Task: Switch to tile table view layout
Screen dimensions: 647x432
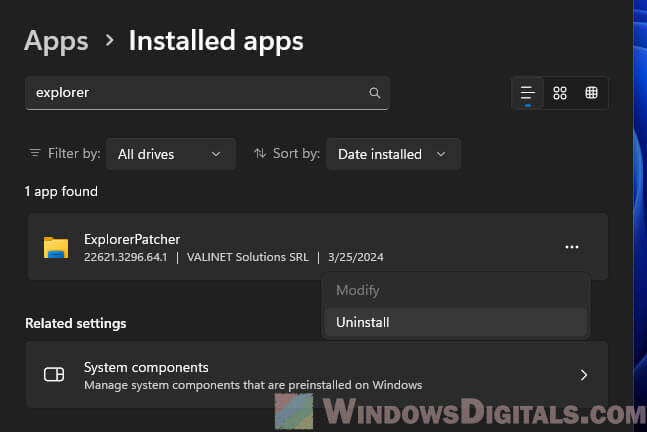Action: [x=591, y=93]
